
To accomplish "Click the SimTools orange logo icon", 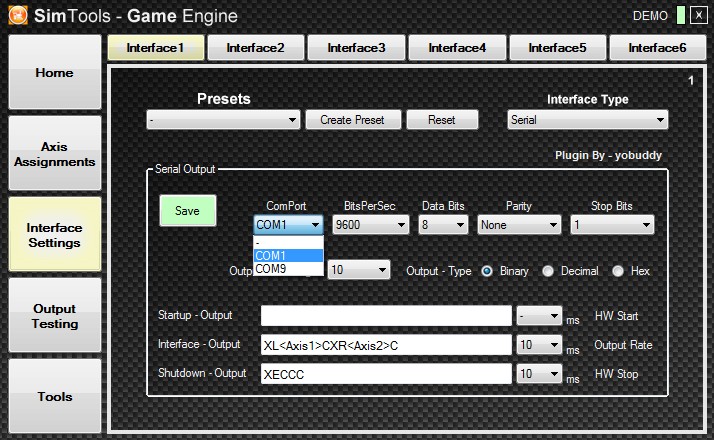I will point(18,15).
